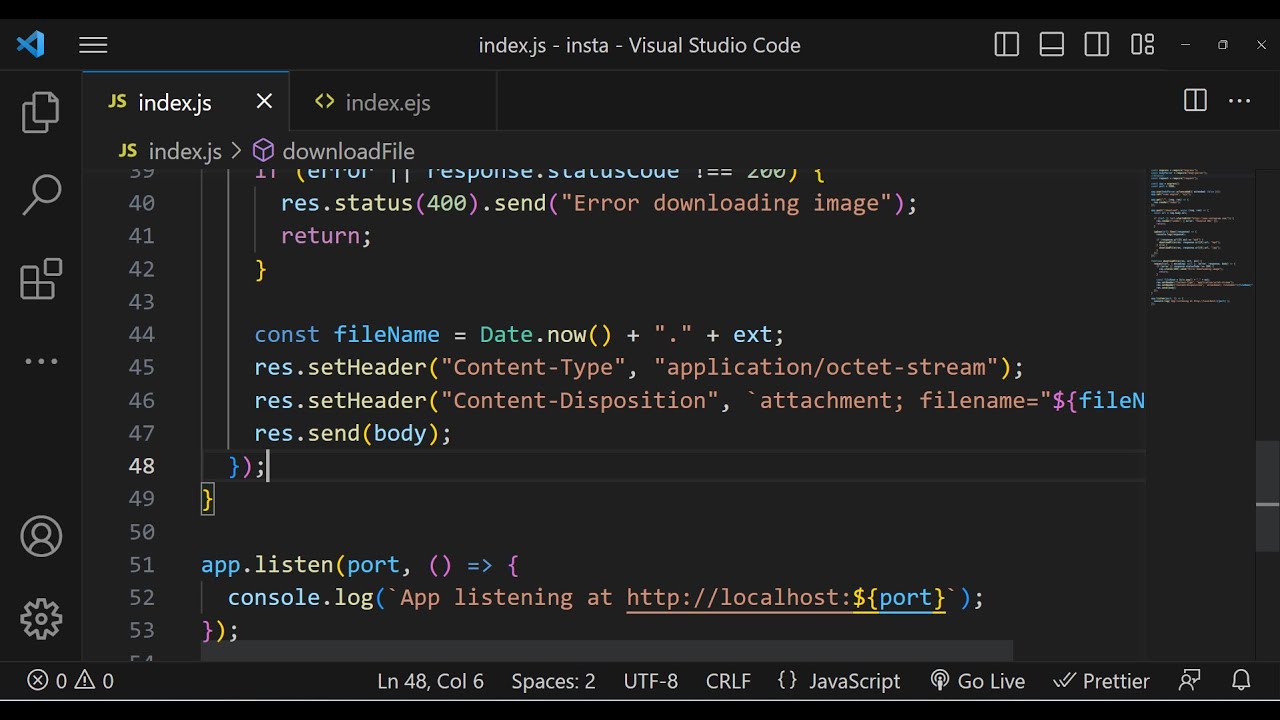Image resolution: width=1280 pixels, height=720 pixels.
Task: Click the Go Live button
Action: tap(977, 681)
